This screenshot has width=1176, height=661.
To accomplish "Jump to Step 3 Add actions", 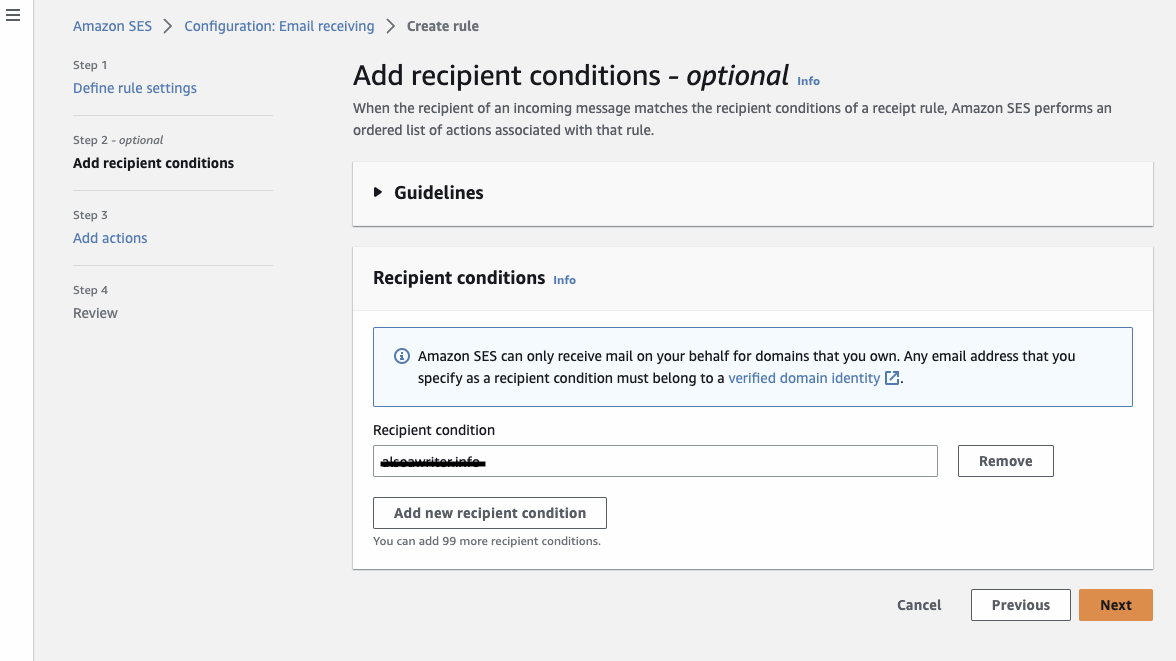I will click(110, 238).
